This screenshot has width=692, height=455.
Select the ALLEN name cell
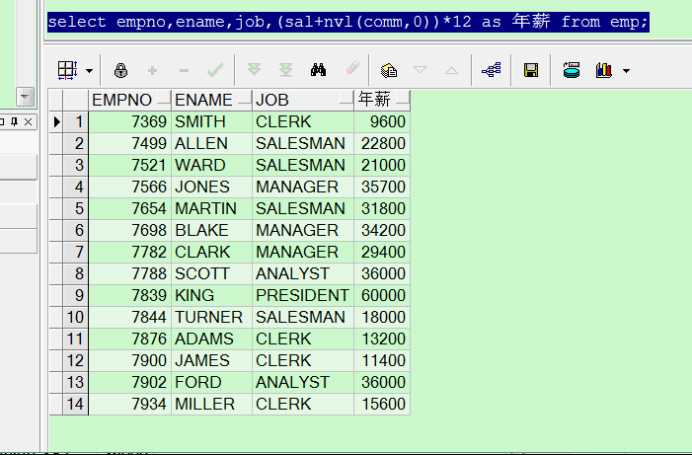(x=211, y=143)
